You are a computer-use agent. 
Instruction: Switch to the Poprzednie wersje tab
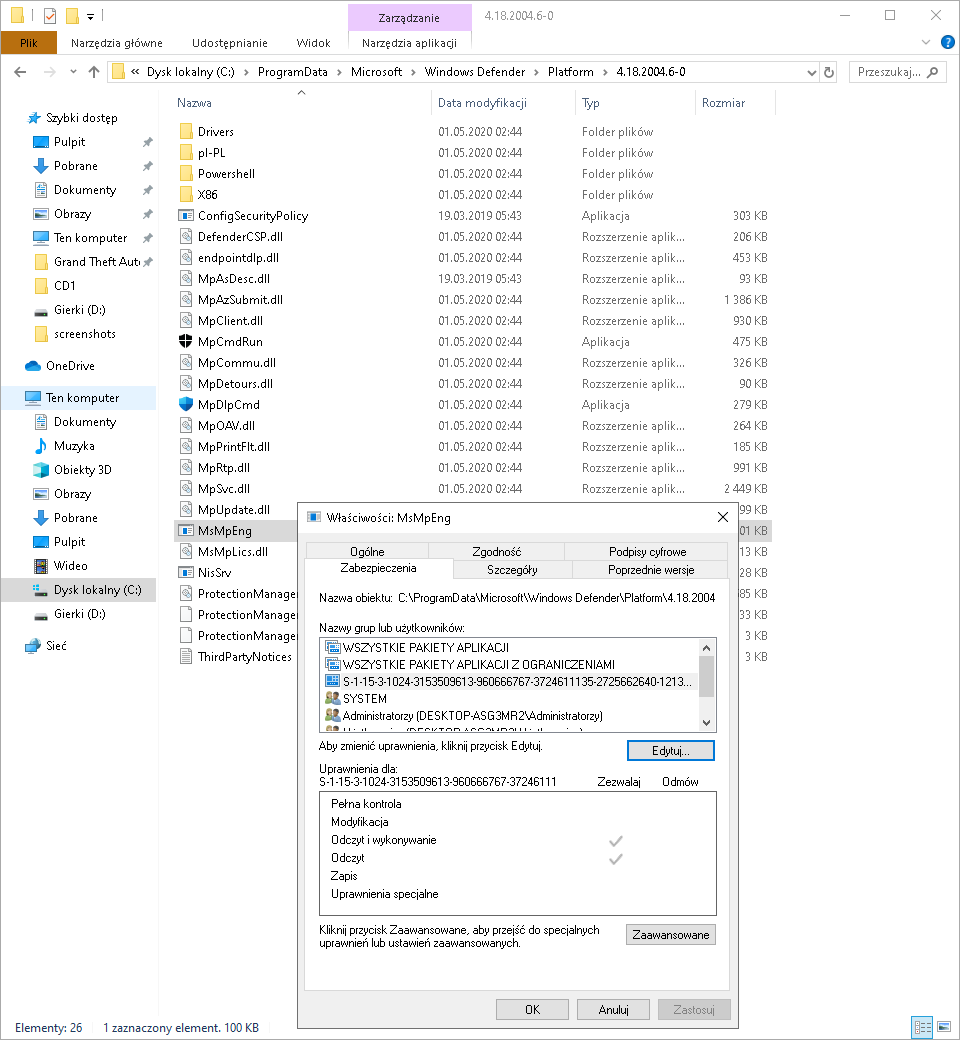click(651, 570)
